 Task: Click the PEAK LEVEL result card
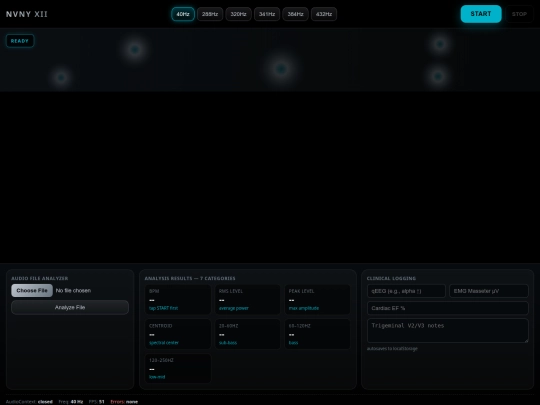tap(317, 299)
